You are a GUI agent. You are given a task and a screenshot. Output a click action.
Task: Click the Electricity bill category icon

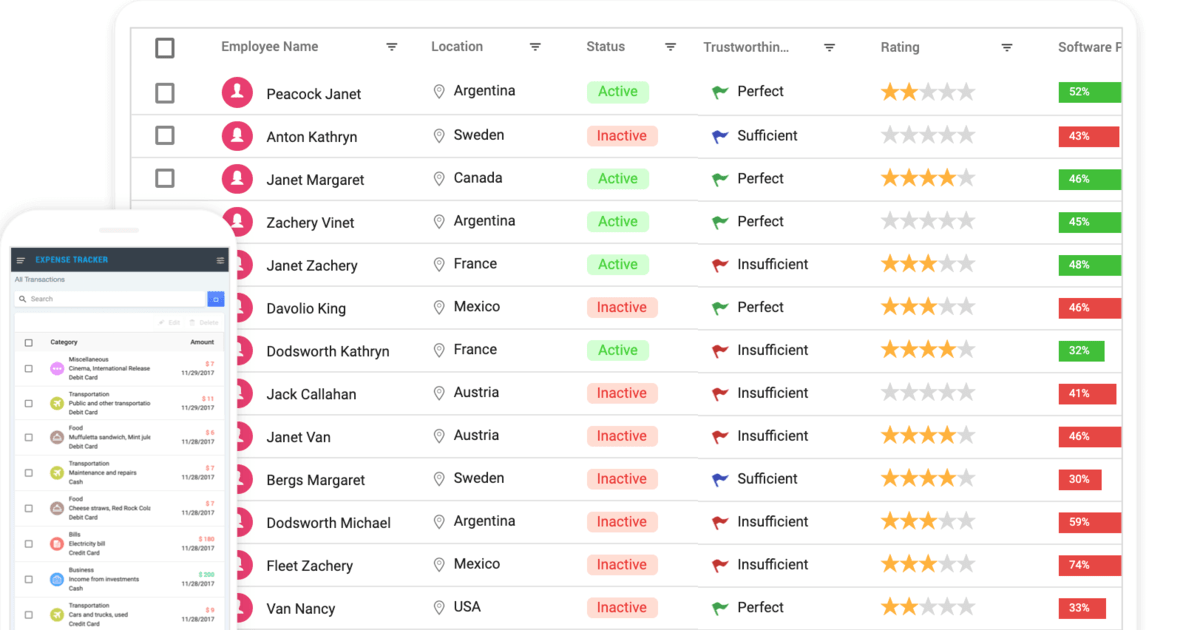57,544
